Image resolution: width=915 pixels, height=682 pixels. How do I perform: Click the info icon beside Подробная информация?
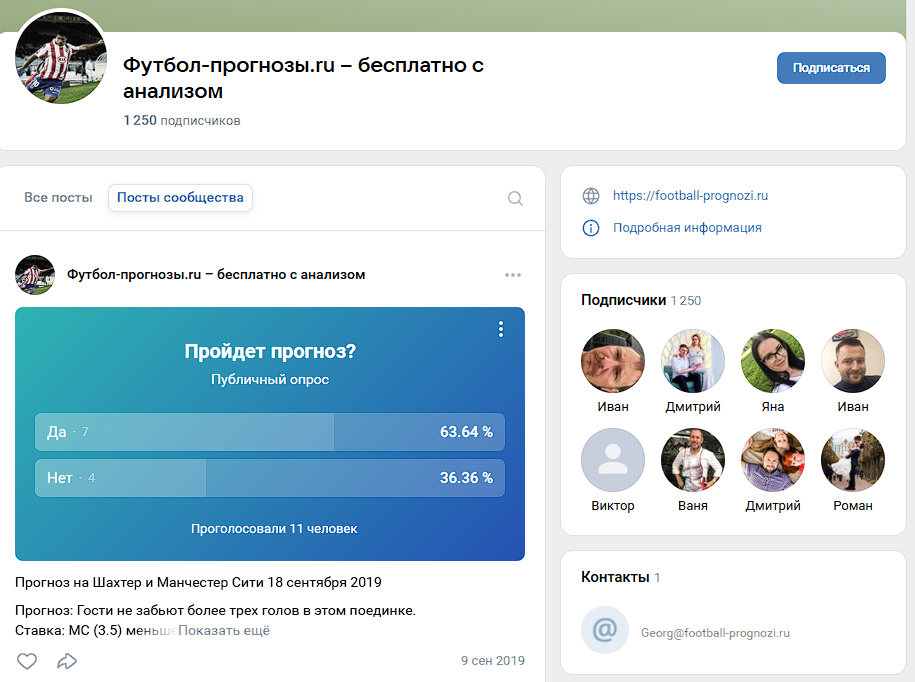pyautogui.click(x=591, y=229)
